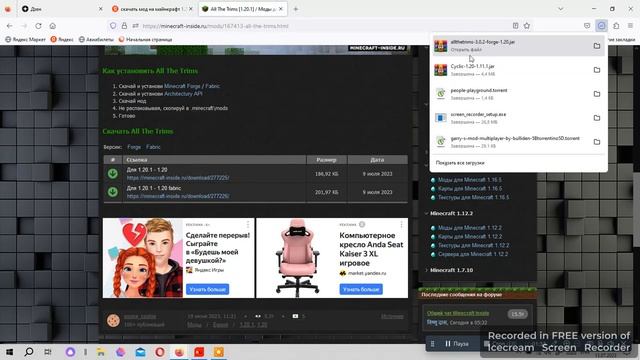
Task: Open download link ending 277225
Action: [178, 178]
